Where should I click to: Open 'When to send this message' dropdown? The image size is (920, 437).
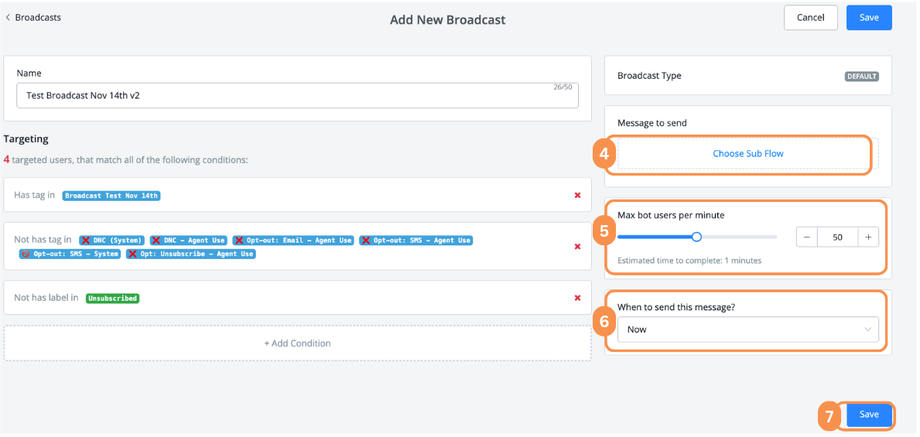tap(747, 329)
